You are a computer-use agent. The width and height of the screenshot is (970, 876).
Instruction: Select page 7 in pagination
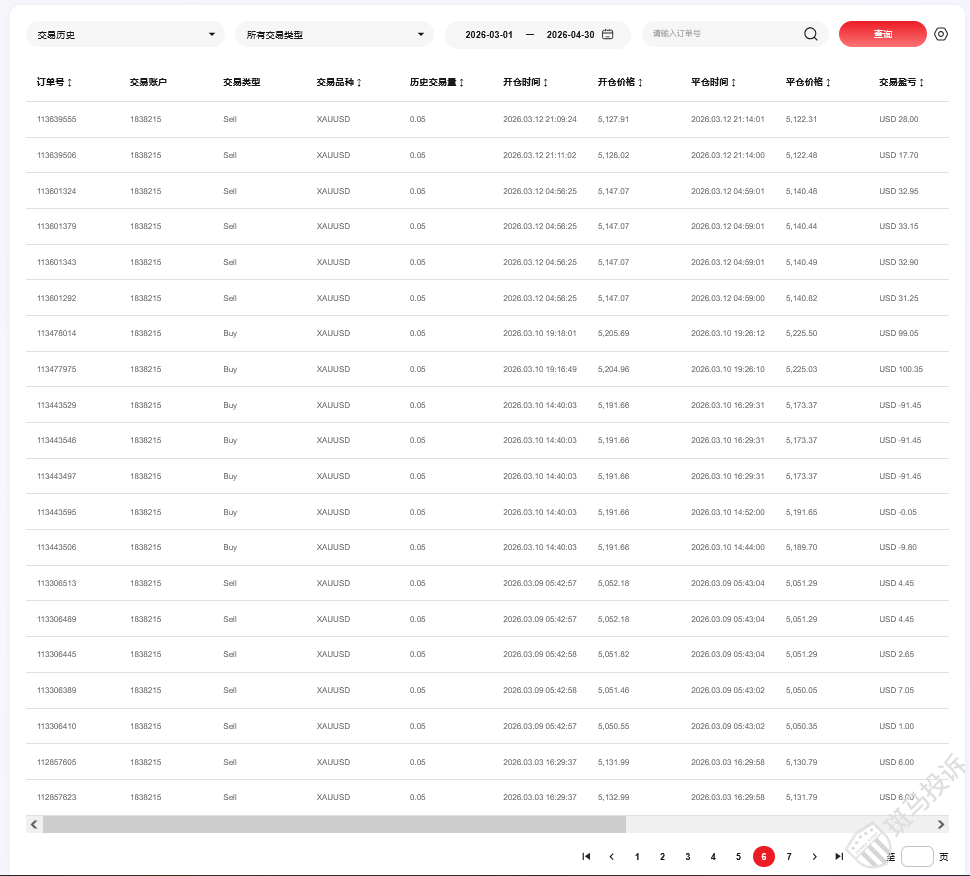click(x=789, y=856)
